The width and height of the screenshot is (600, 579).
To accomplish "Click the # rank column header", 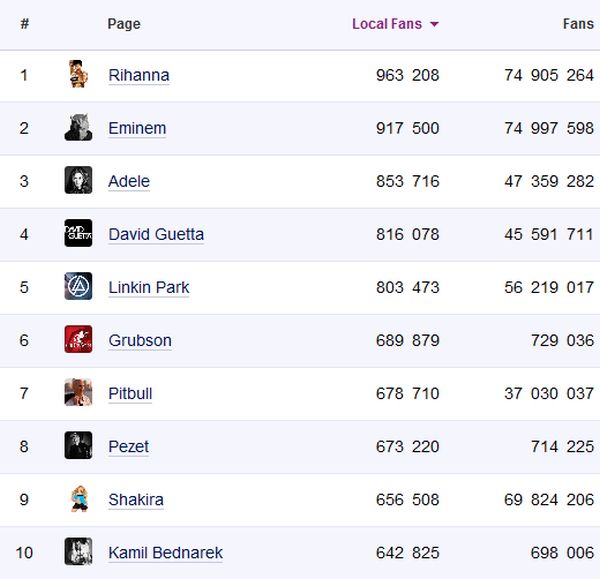I will (24, 24).
